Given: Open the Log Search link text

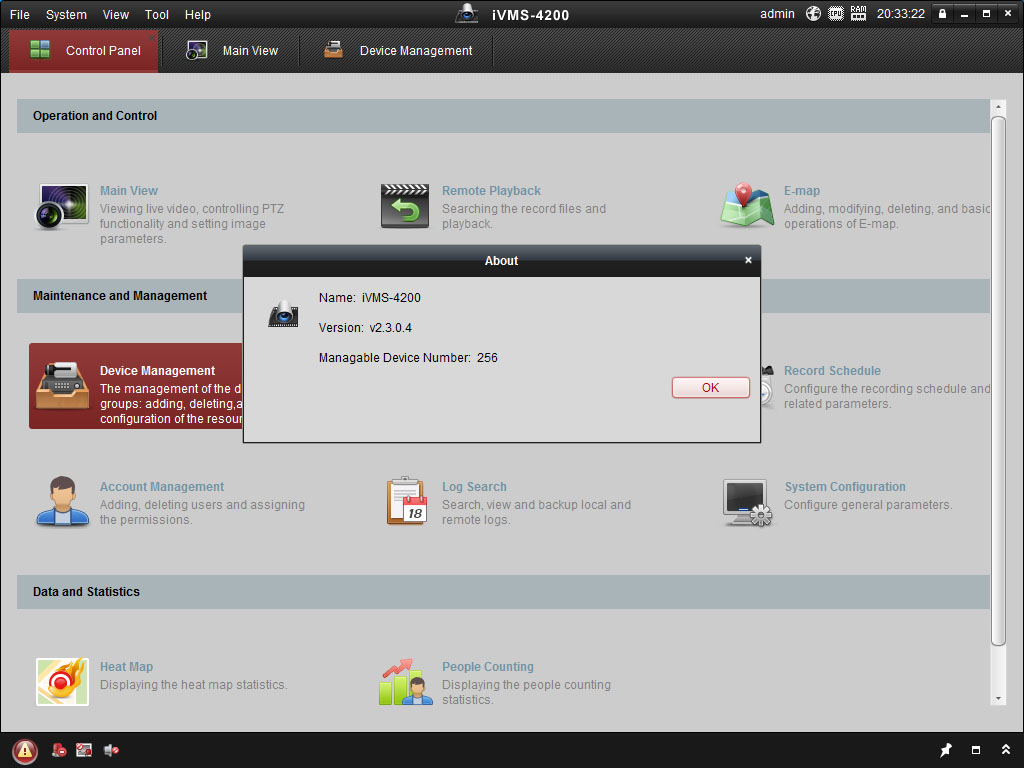Looking at the screenshot, I should (x=474, y=487).
